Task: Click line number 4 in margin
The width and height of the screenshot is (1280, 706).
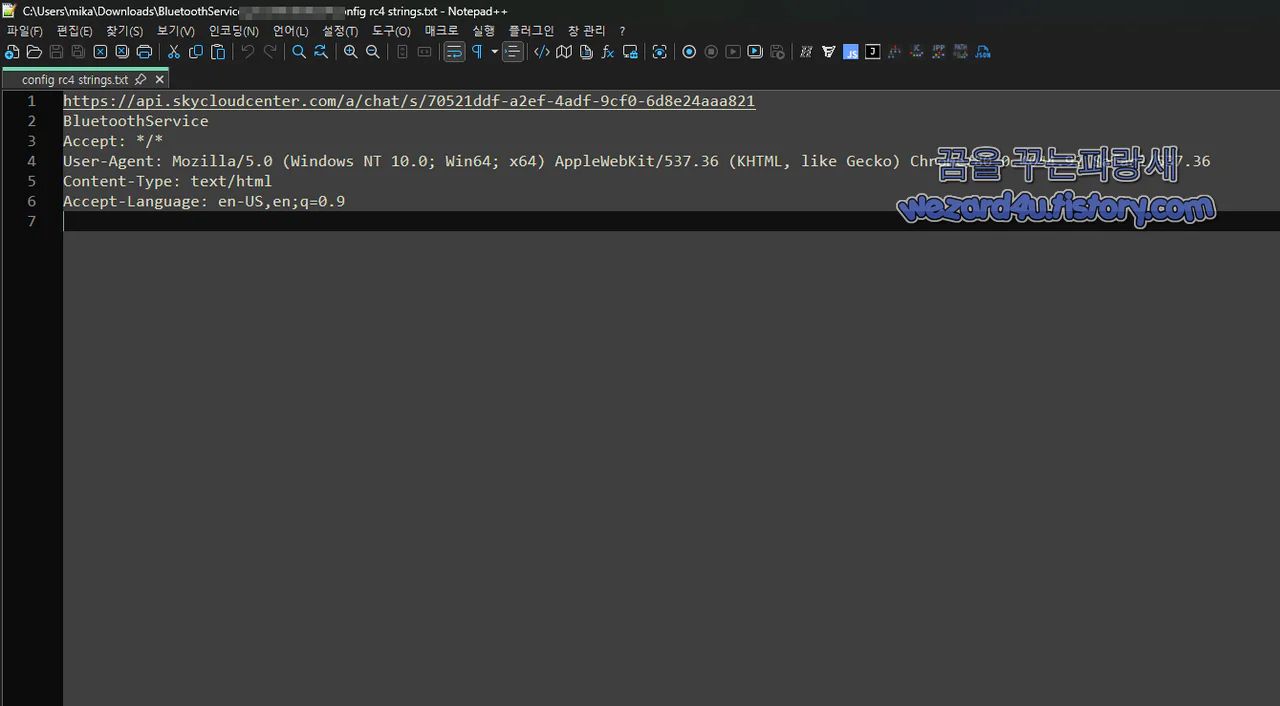Action: [x=31, y=161]
